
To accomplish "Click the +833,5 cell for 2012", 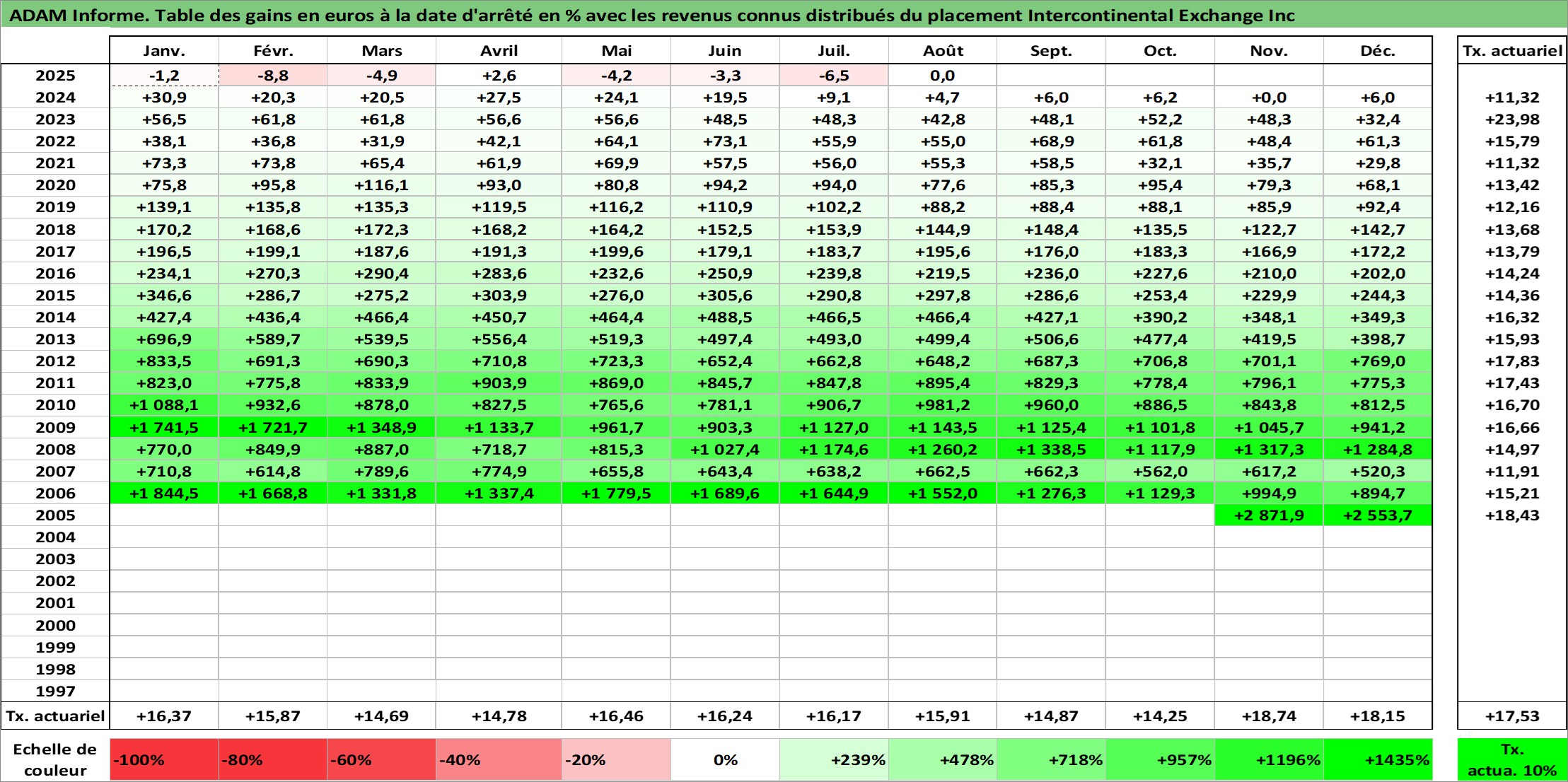I will (x=164, y=361).
